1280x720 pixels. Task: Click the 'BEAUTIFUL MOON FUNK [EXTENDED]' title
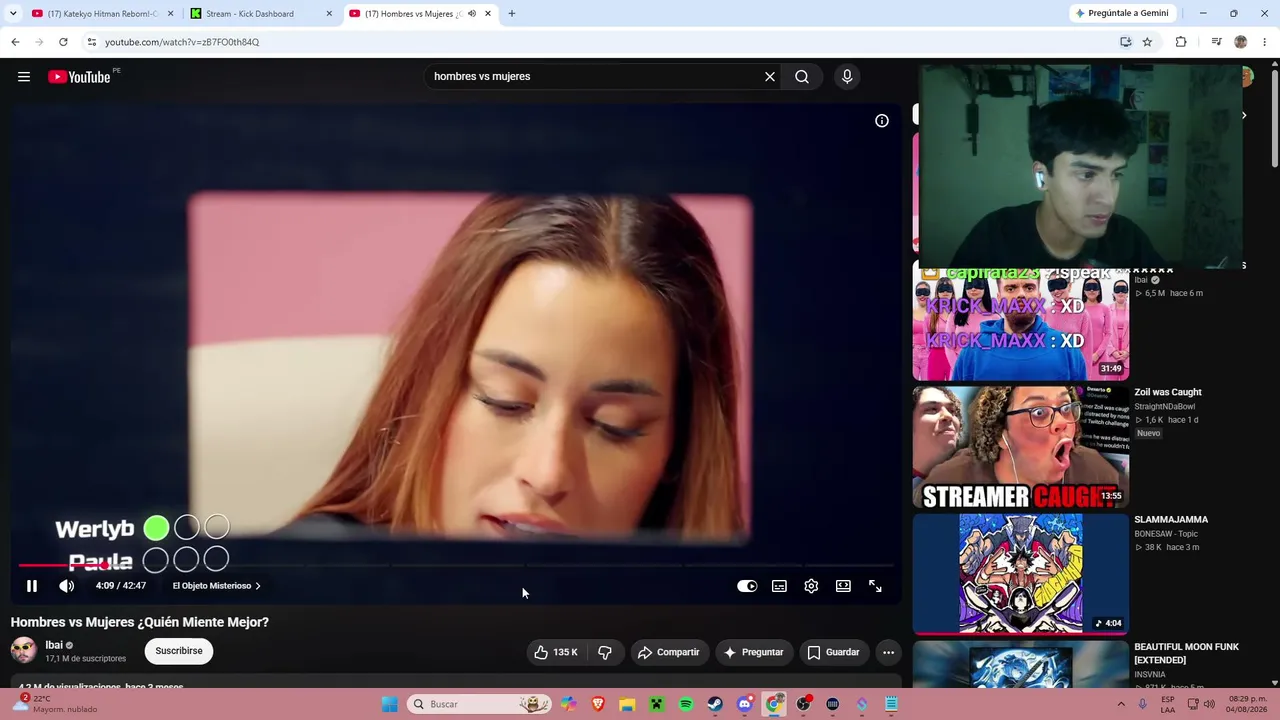click(x=1186, y=654)
